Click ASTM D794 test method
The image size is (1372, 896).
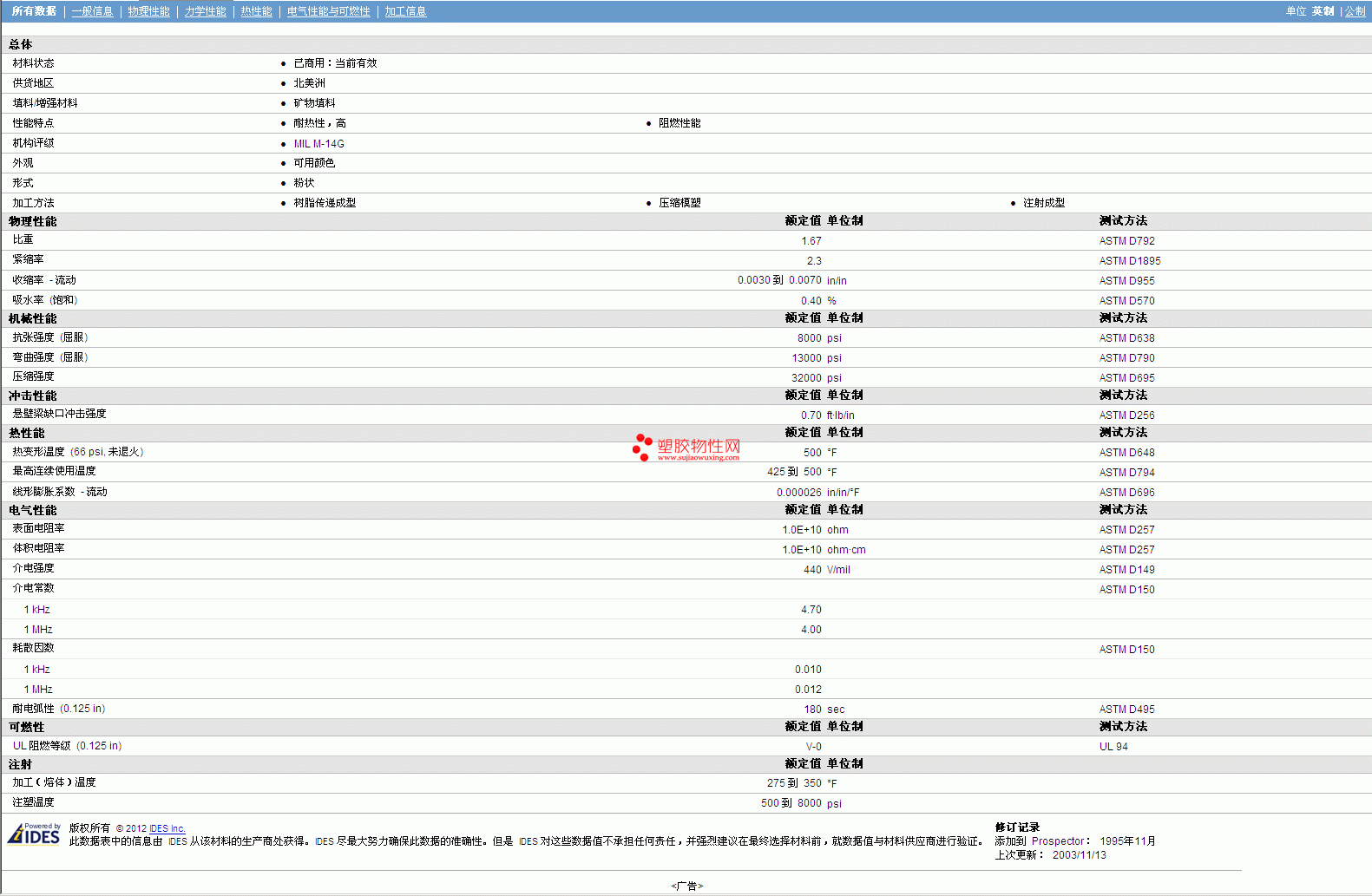(1126, 473)
